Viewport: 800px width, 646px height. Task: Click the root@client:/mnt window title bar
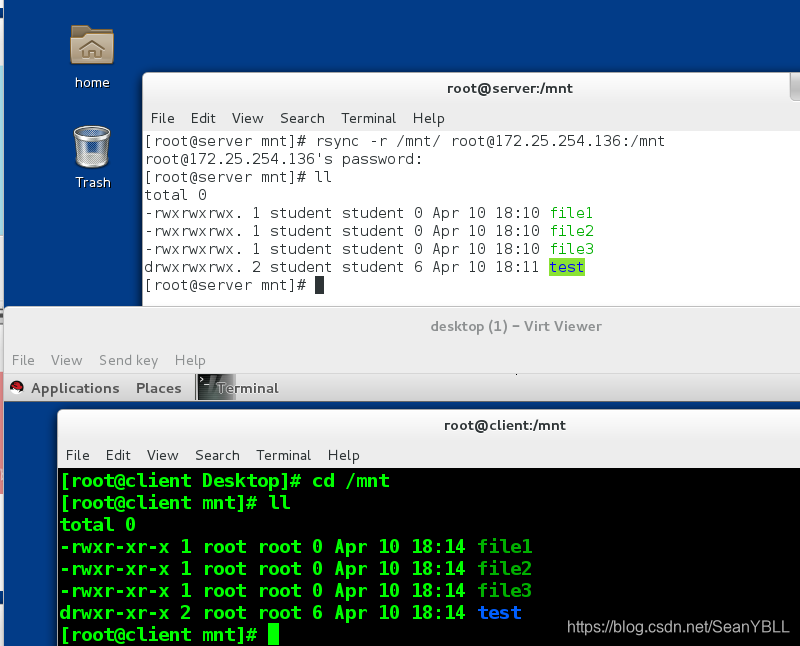(505, 425)
